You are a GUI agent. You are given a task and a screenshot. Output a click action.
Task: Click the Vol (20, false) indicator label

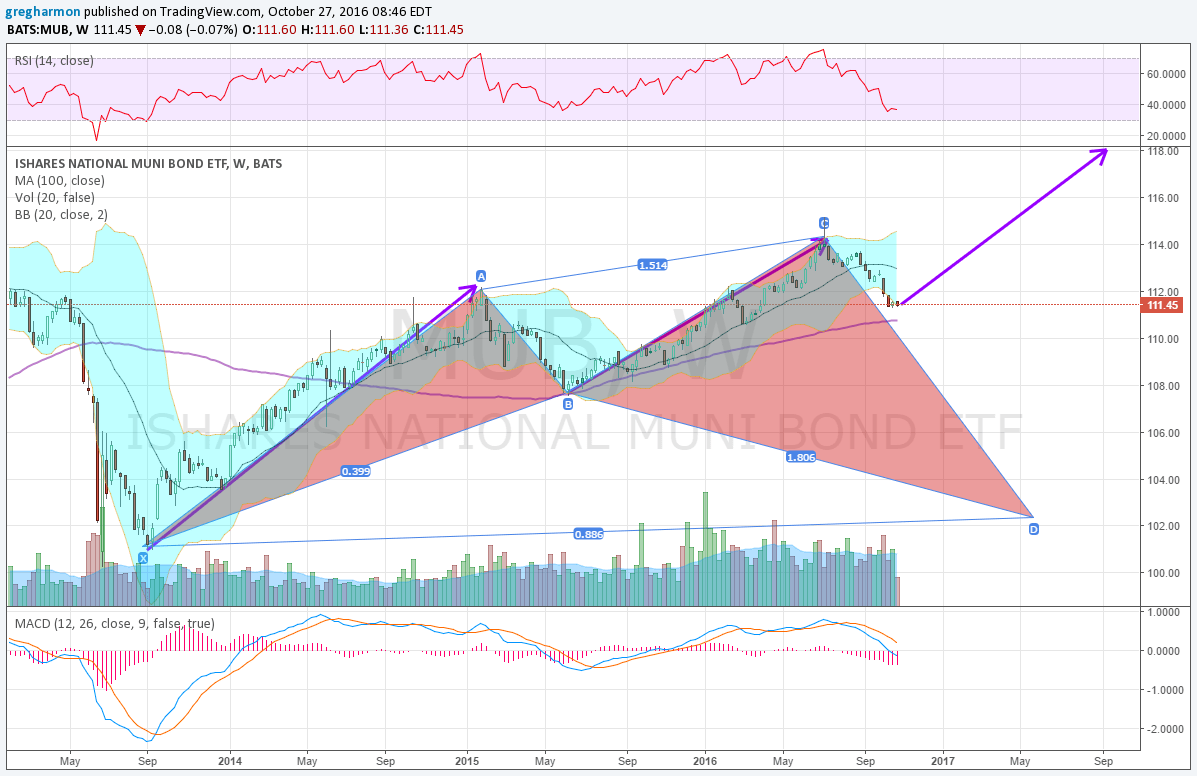[53, 198]
